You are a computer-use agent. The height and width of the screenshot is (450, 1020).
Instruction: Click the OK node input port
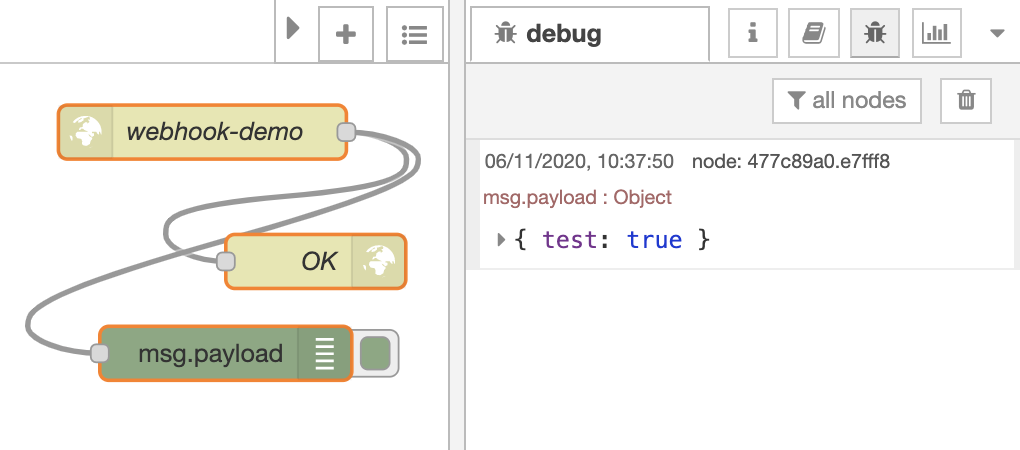tap(226, 262)
